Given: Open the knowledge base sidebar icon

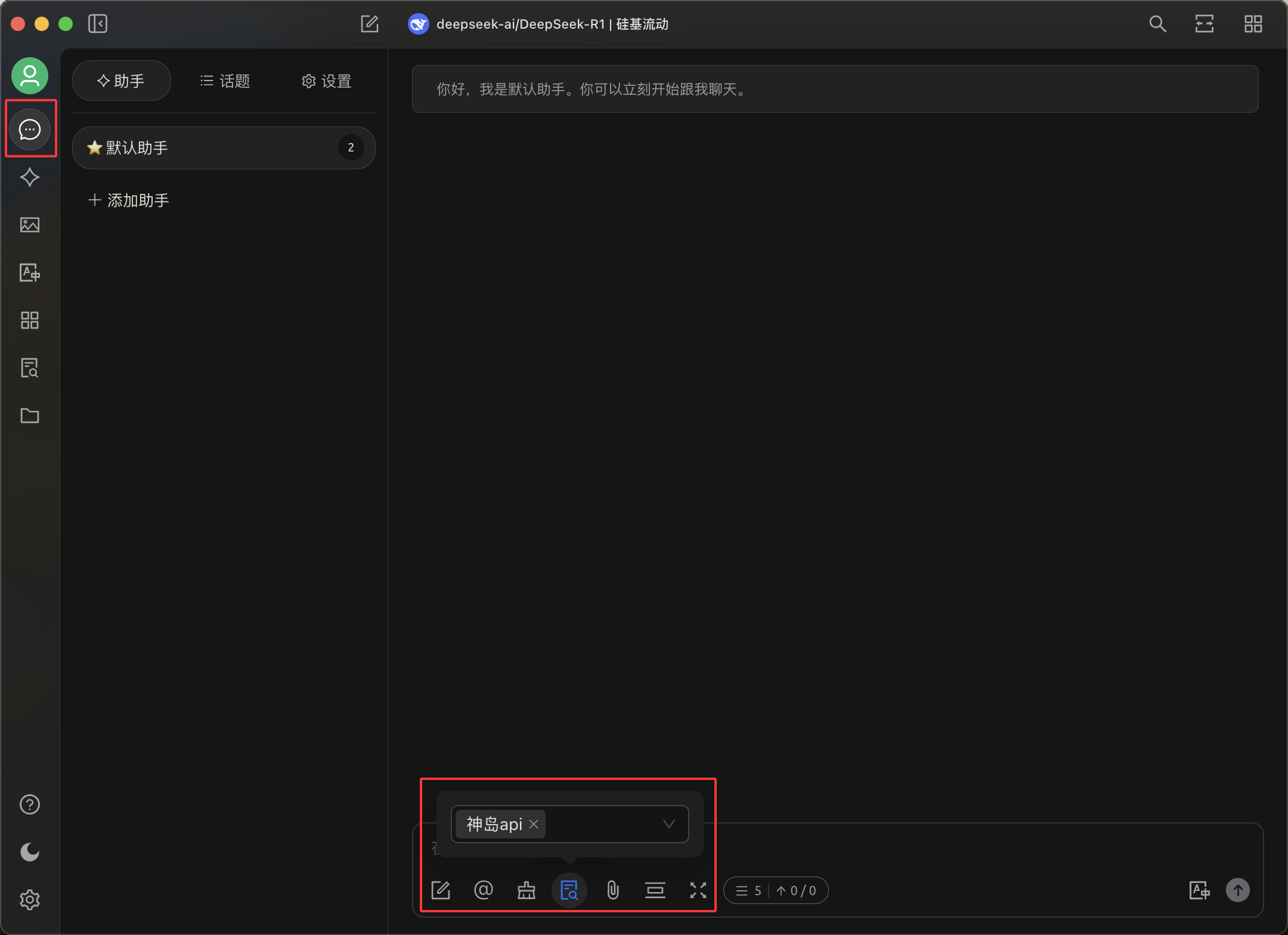Looking at the screenshot, I should tap(30, 368).
